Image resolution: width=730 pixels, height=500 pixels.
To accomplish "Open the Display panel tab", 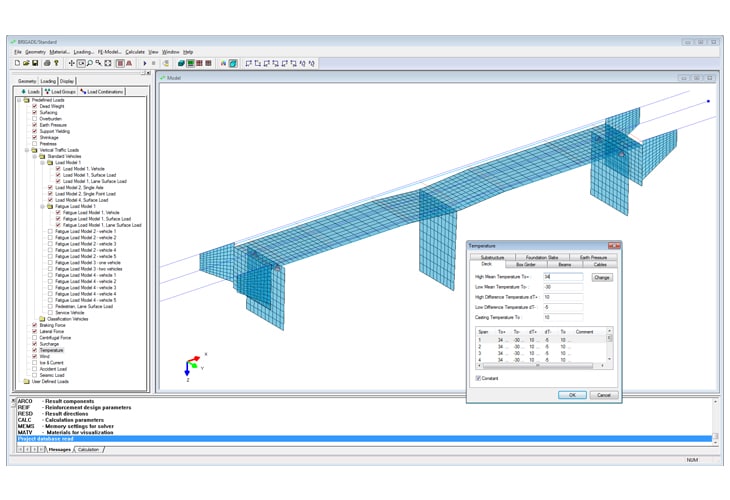I will point(67,81).
